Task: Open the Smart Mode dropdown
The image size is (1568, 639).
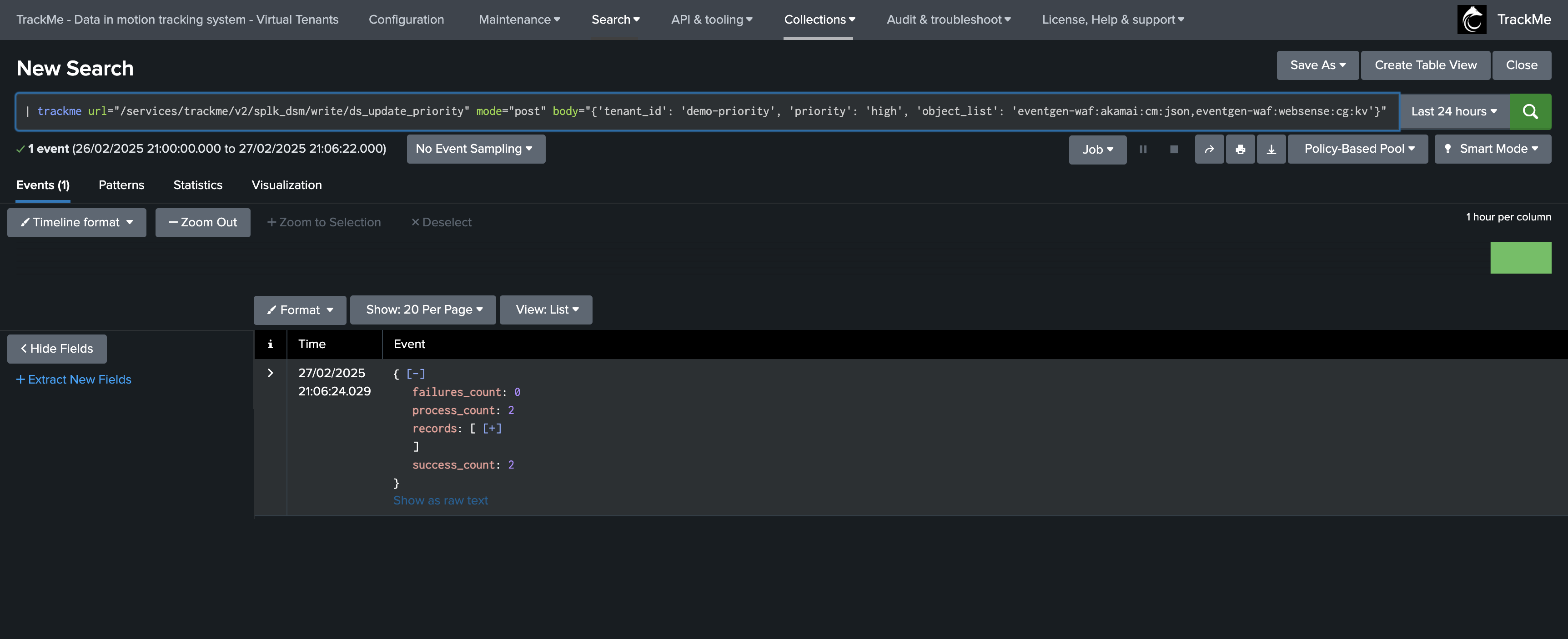Action: coord(1493,149)
